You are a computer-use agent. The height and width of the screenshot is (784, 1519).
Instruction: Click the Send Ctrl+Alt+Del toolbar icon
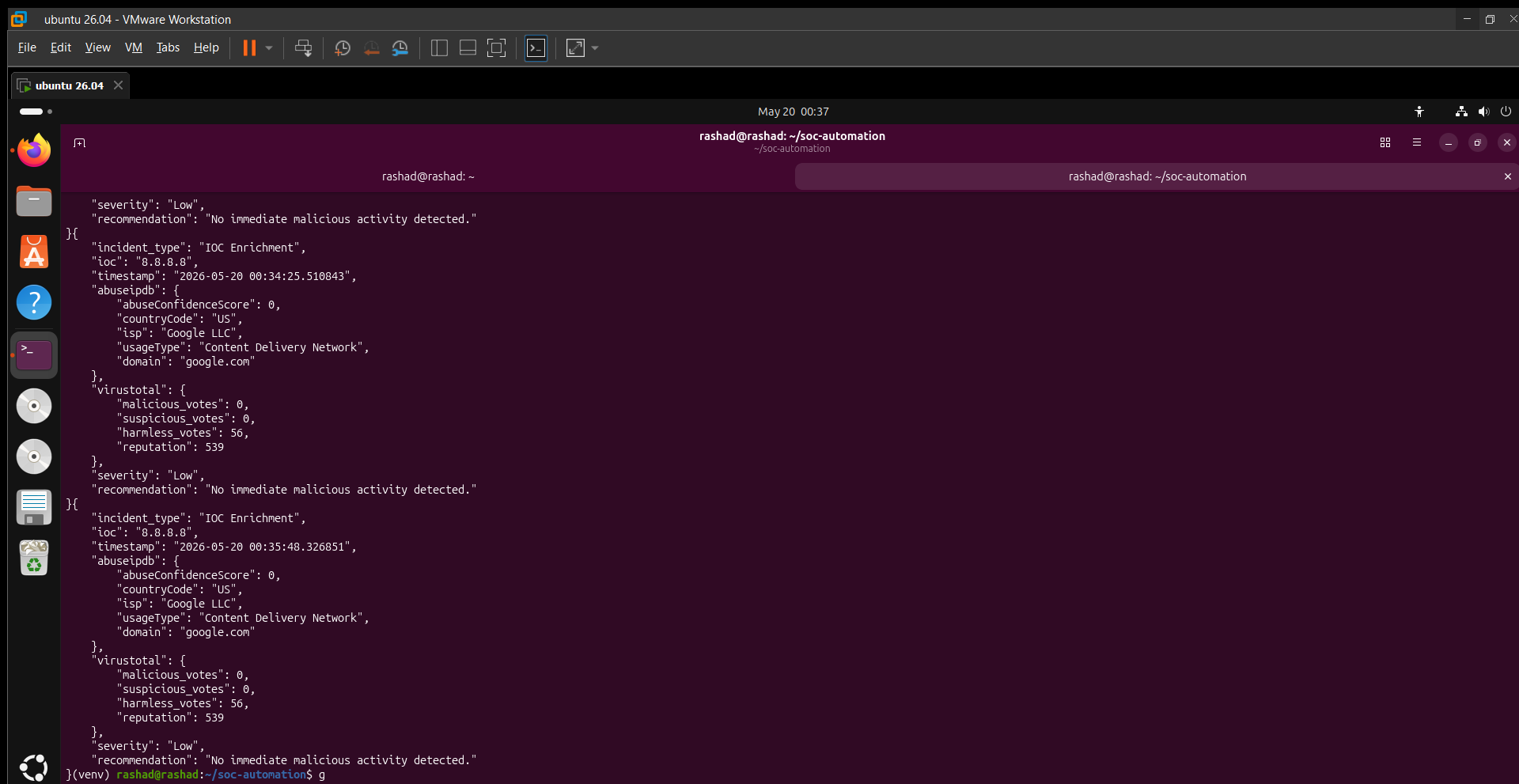click(303, 48)
